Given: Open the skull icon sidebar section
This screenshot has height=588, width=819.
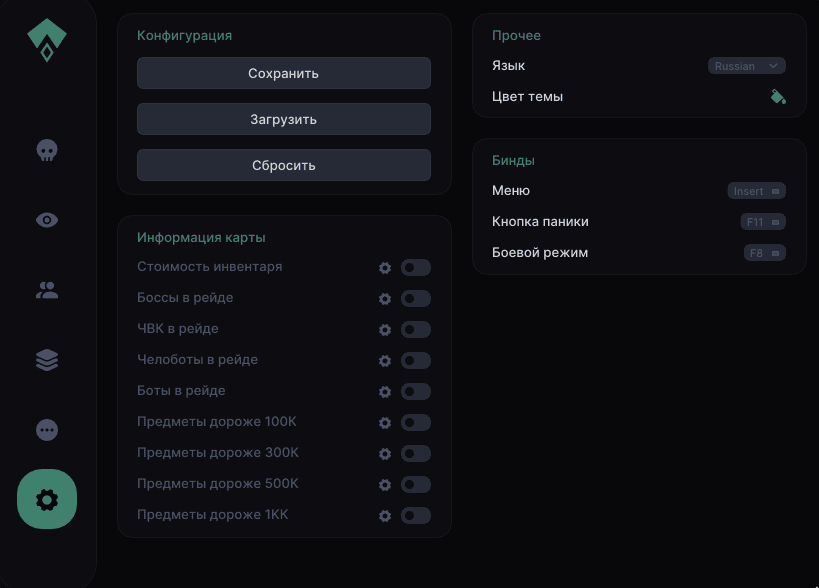Looking at the screenshot, I should tap(47, 150).
